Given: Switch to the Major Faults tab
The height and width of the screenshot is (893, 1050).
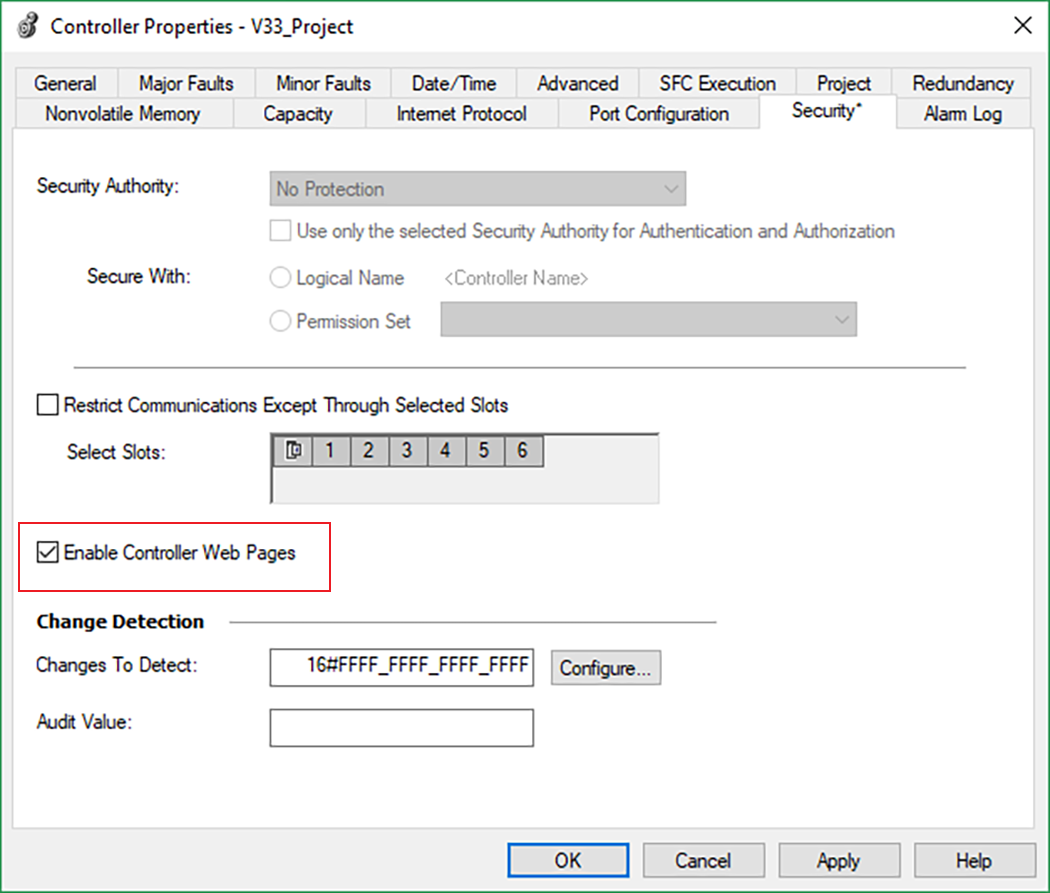Looking at the screenshot, I should (x=186, y=84).
